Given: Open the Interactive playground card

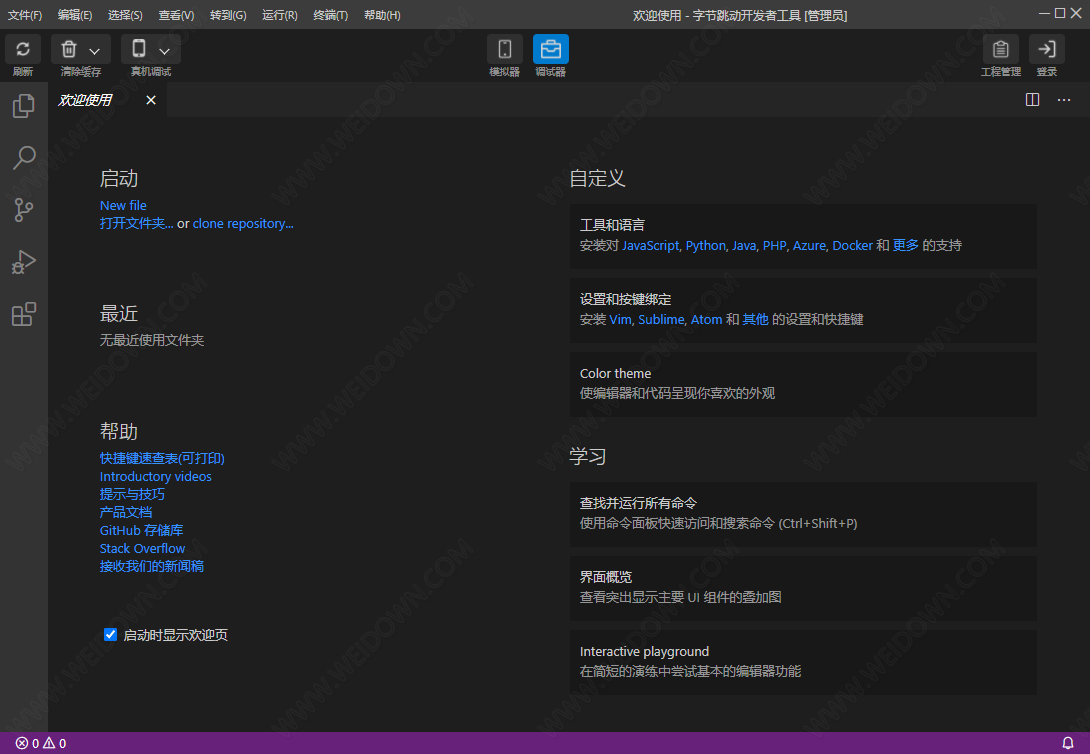Looking at the screenshot, I should 803,662.
